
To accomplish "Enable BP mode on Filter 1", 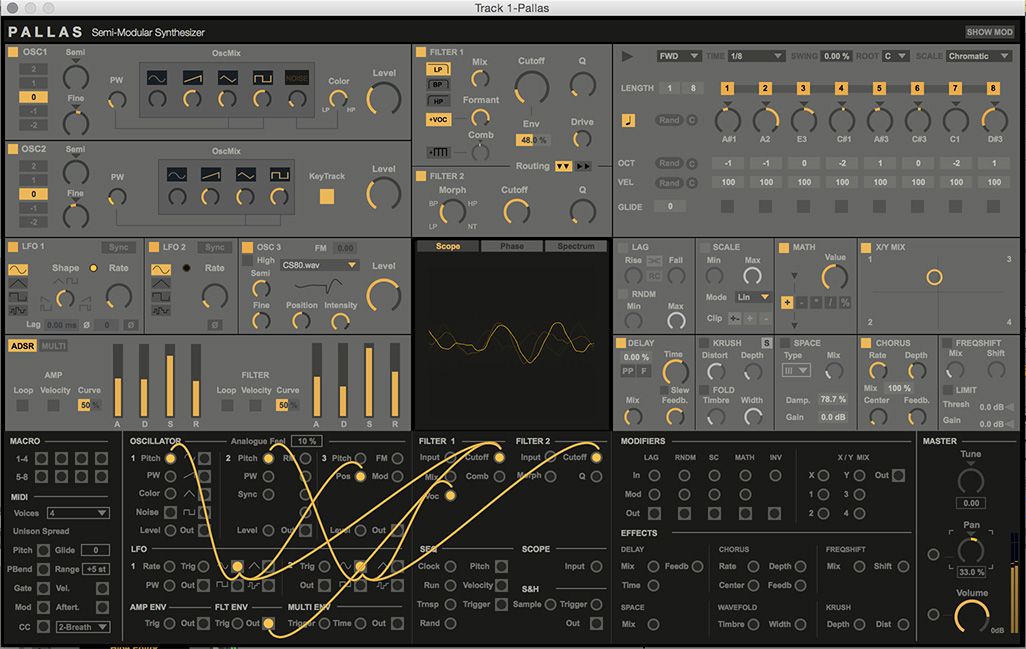I will click(437, 85).
